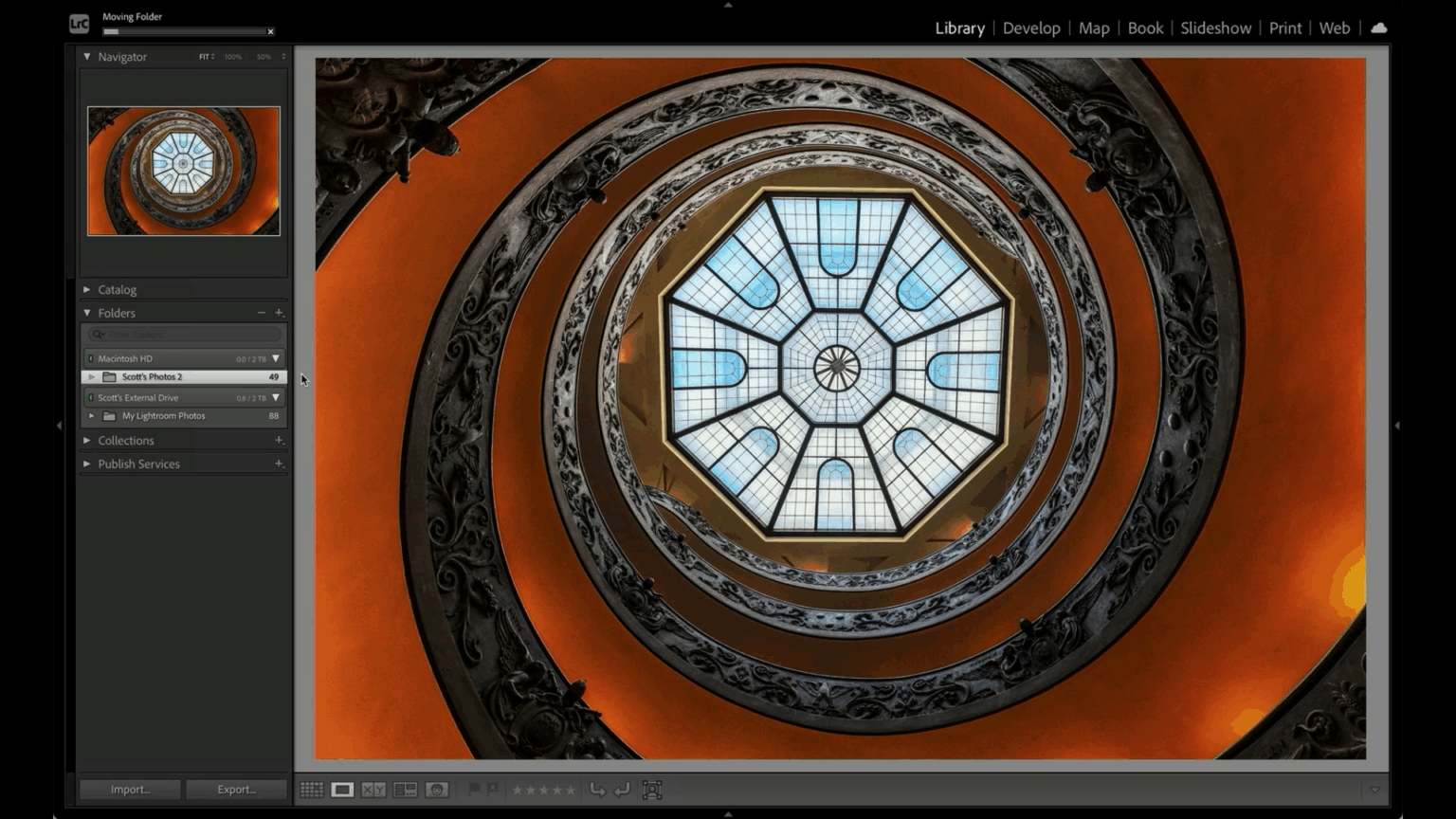Image resolution: width=1456 pixels, height=819 pixels.
Task: Click the Import button
Action: pos(129,789)
